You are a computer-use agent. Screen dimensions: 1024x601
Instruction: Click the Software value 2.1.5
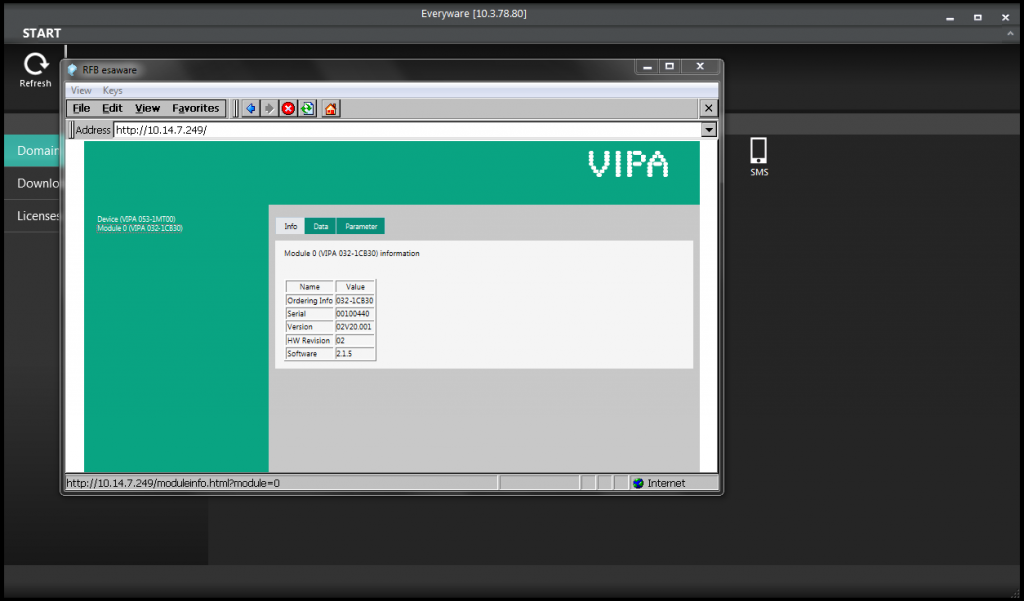[x=355, y=353]
